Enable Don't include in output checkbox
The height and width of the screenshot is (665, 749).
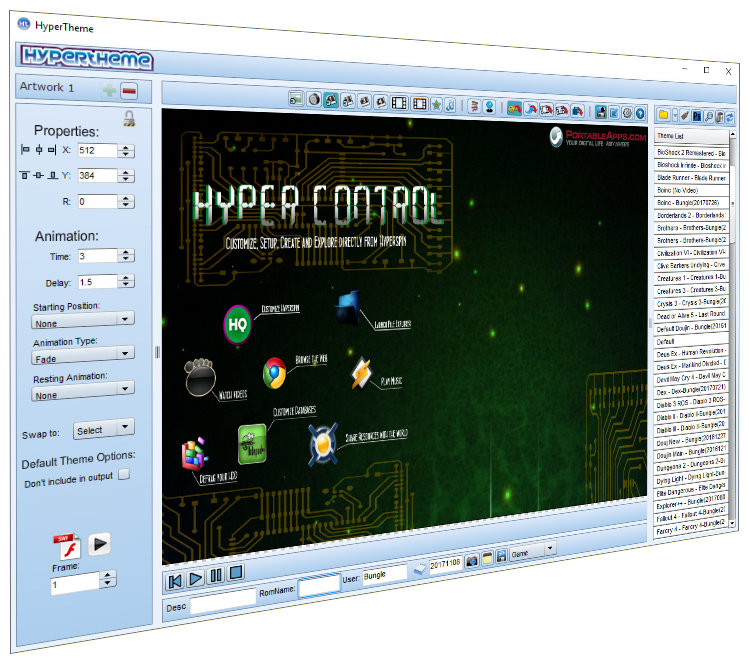click(124, 474)
